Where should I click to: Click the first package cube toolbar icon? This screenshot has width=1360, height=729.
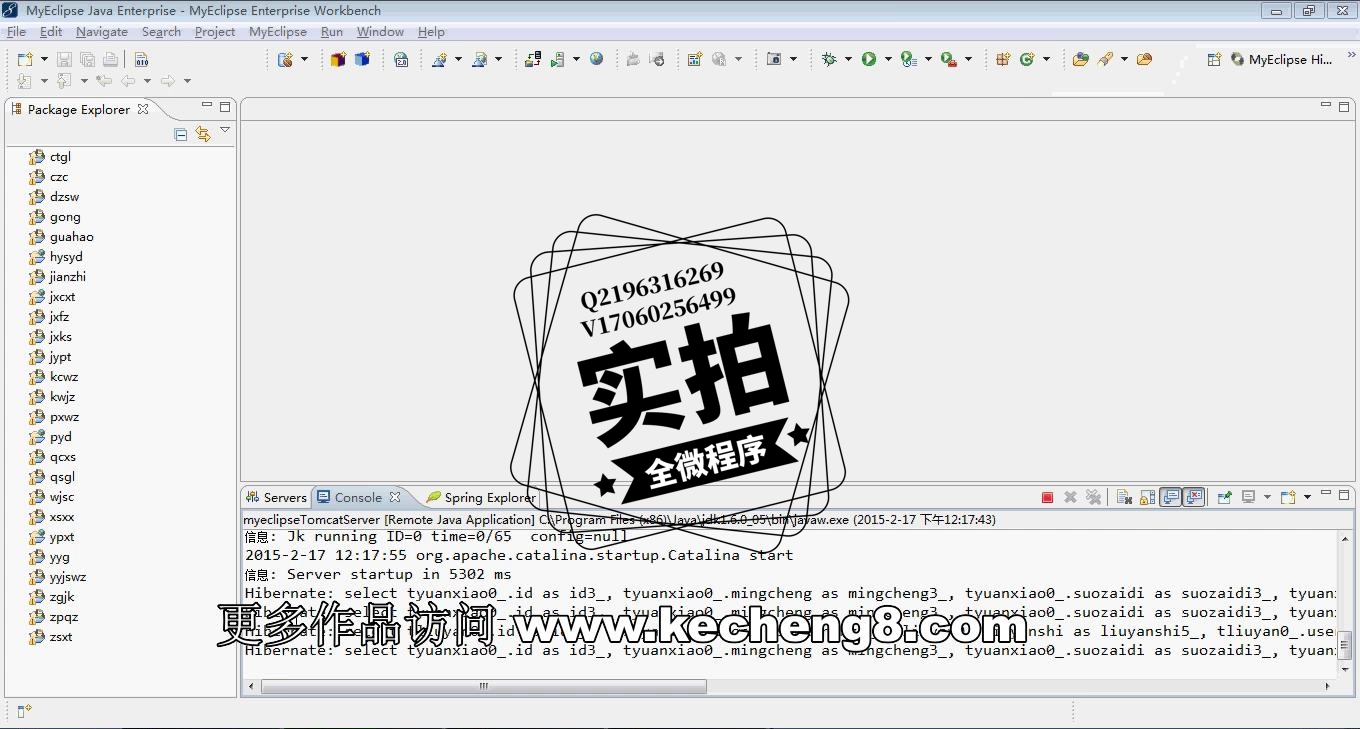338,60
